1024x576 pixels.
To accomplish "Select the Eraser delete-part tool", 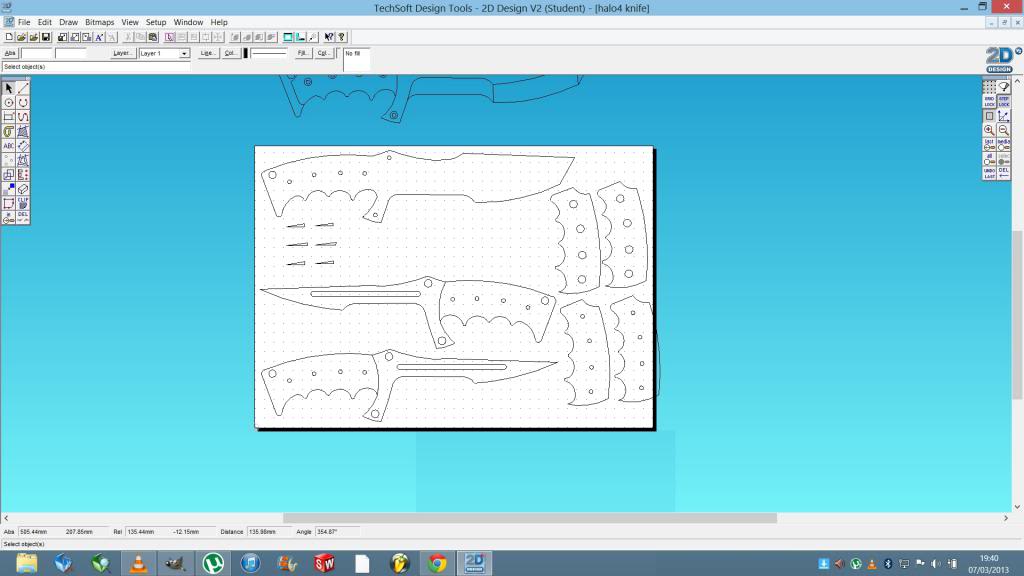I will pyautogui.click(x=23, y=189).
